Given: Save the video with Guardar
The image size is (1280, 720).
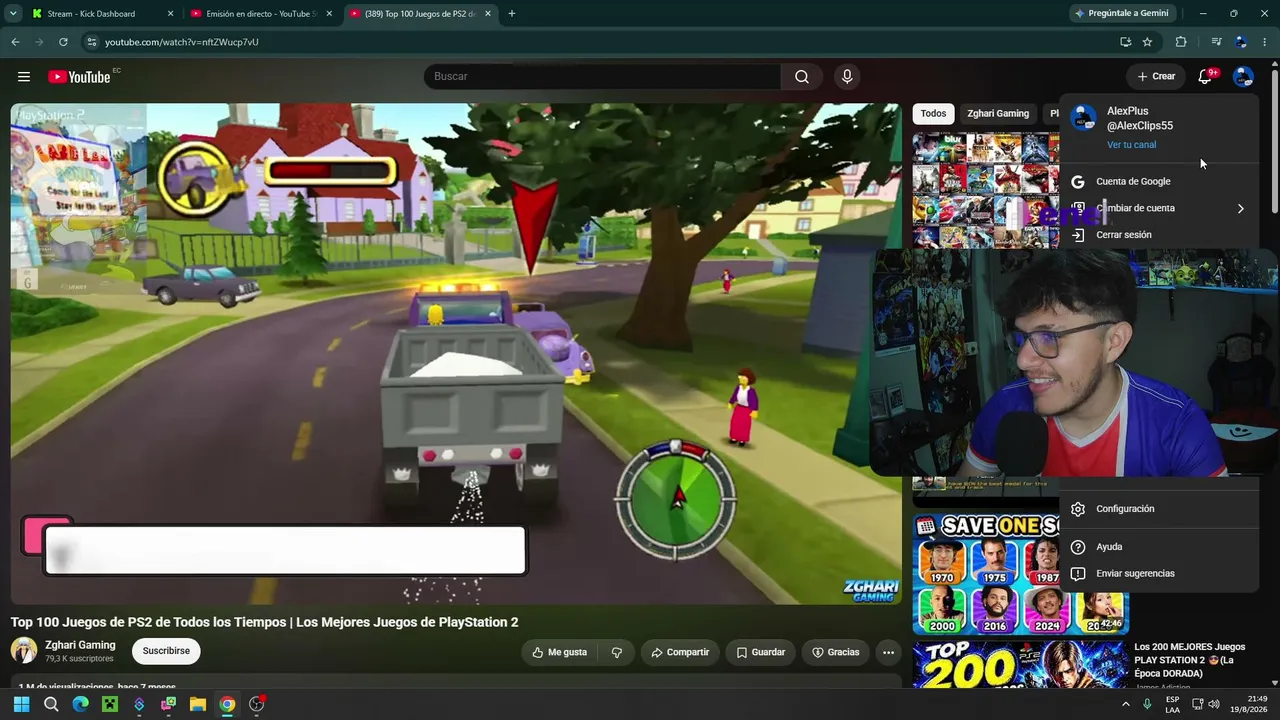Looking at the screenshot, I should tap(761, 652).
